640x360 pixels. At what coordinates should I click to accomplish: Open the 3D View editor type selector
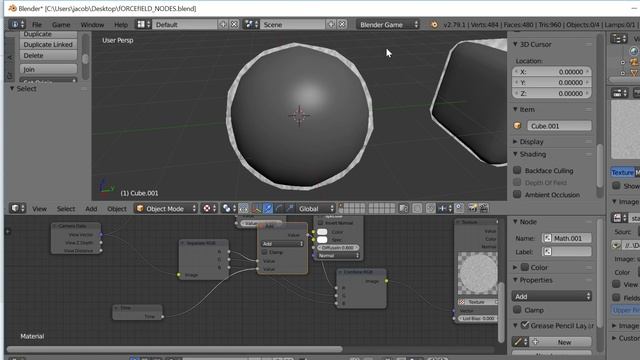pos(17,209)
